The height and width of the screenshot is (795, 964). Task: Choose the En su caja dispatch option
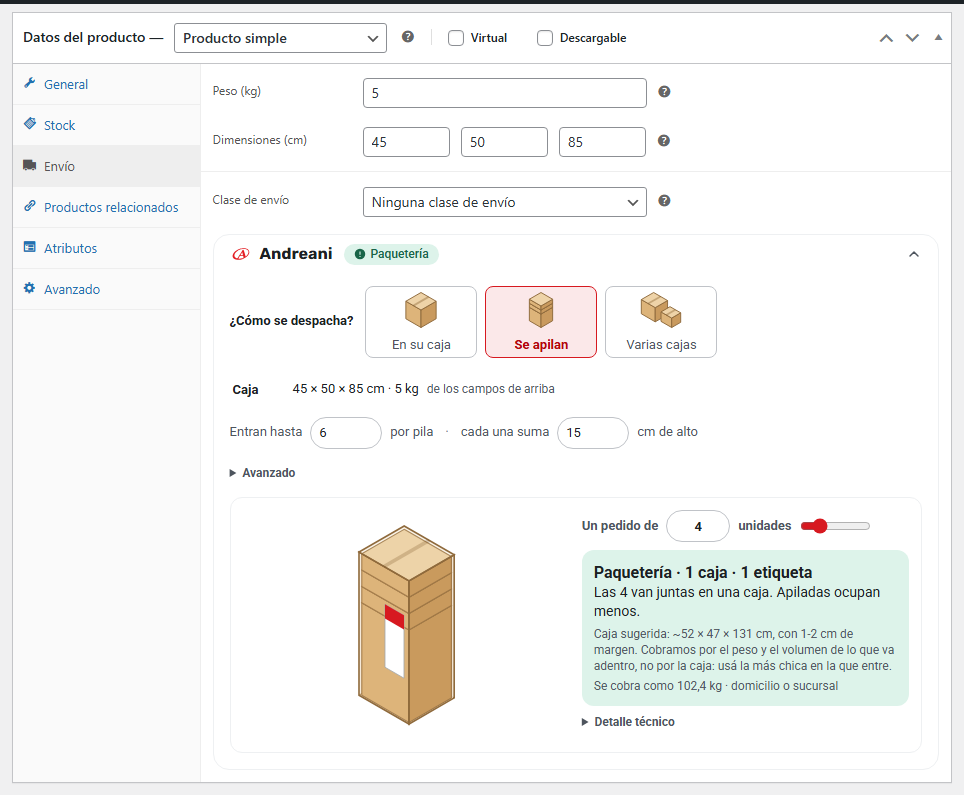click(x=421, y=322)
